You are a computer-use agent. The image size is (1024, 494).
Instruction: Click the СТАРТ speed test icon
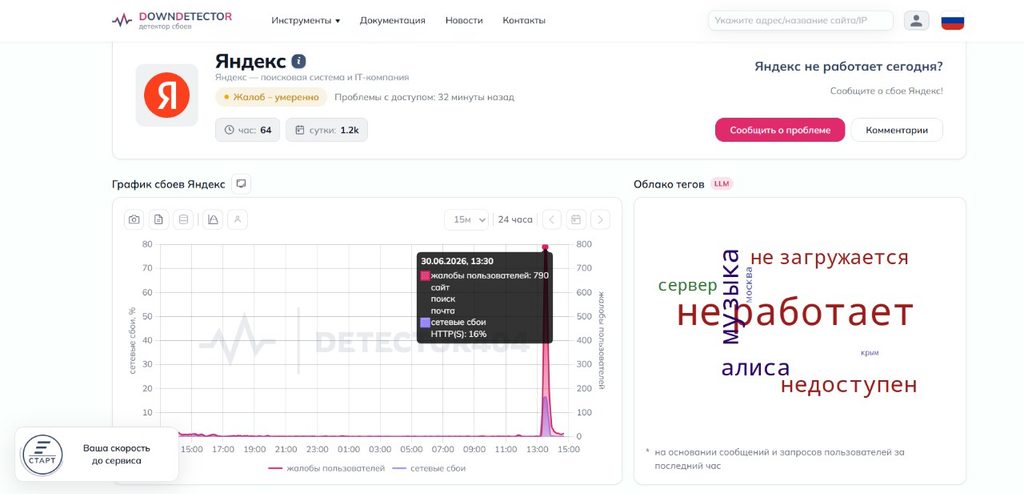coord(42,455)
